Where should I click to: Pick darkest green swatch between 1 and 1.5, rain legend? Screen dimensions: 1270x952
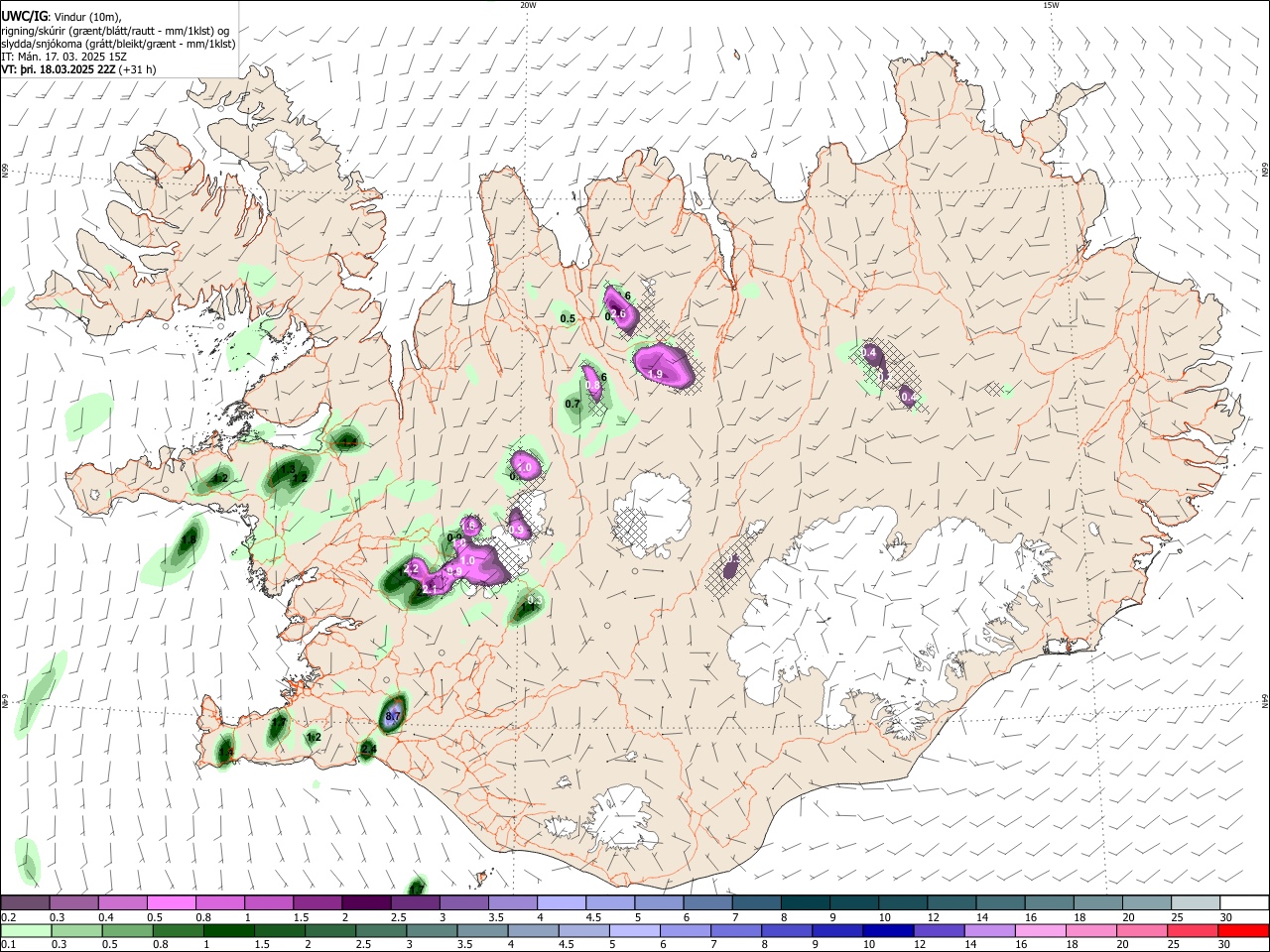pyautogui.click(x=228, y=930)
